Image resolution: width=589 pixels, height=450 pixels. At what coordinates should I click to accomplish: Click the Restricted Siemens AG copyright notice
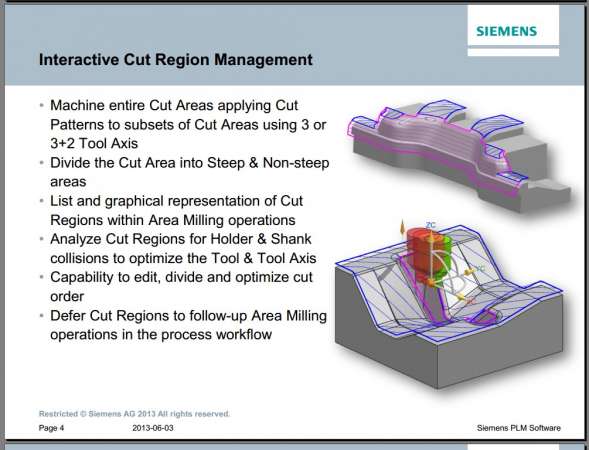[134, 414]
